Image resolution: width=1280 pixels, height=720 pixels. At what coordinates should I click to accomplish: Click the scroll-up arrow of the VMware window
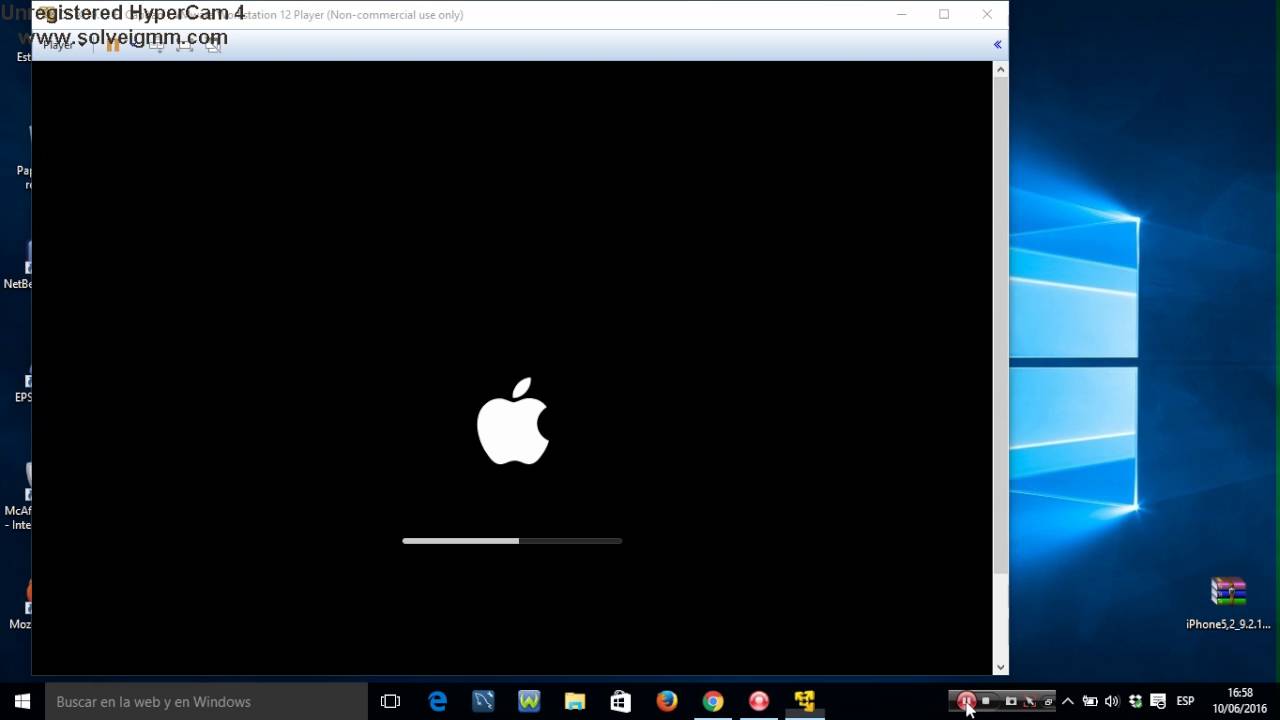tap(1000, 70)
